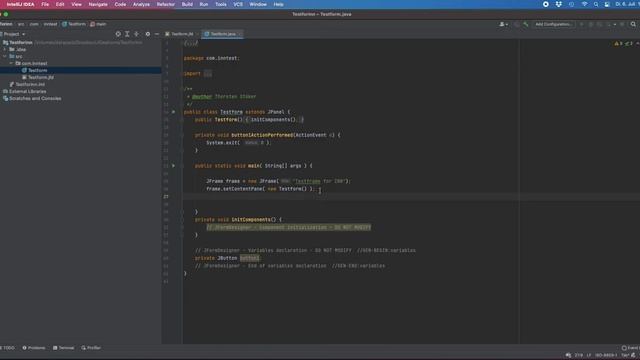Click run gutter arrow beside class Testform

[x=173, y=112]
